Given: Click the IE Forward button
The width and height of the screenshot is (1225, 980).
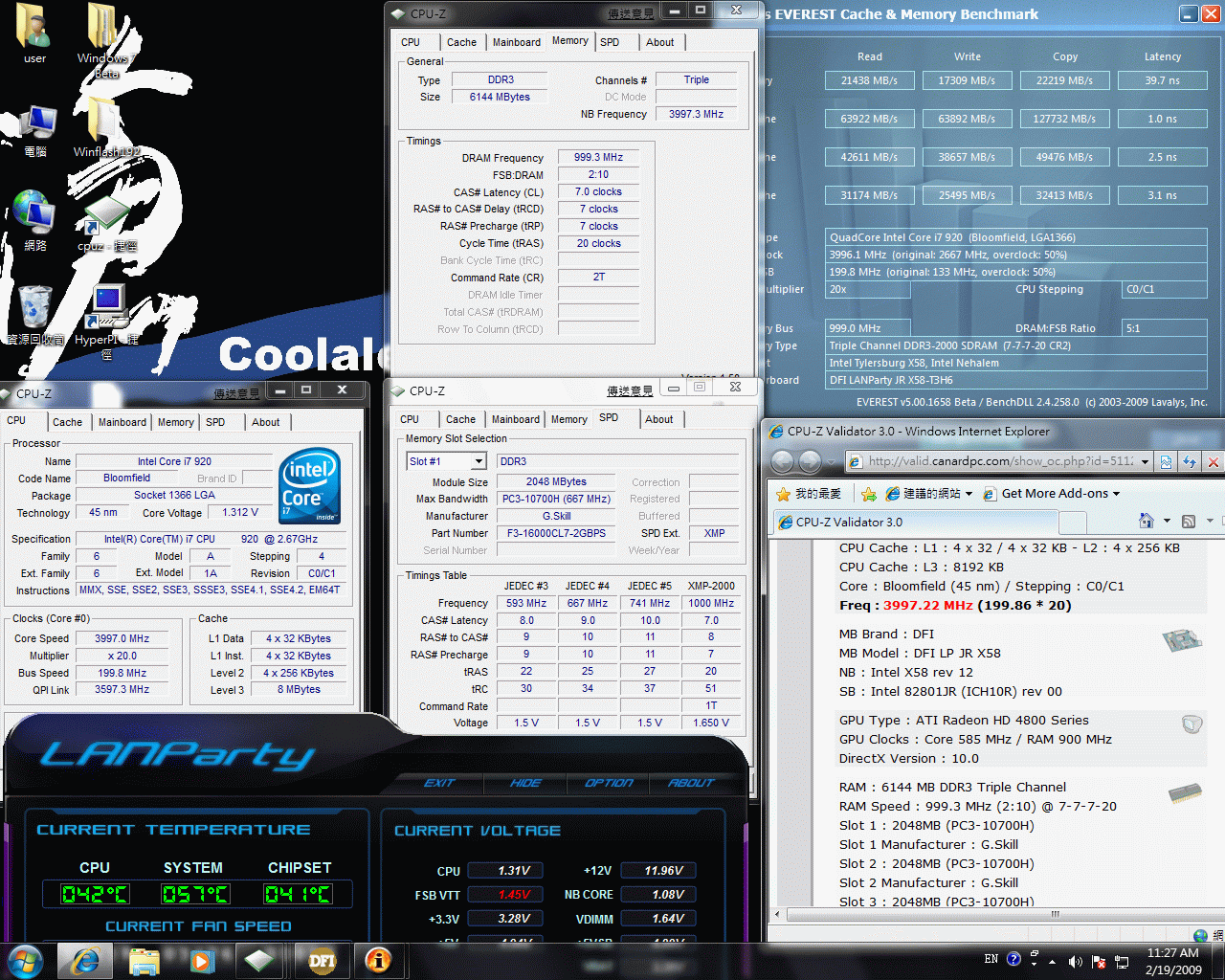Looking at the screenshot, I should tap(811, 461).
